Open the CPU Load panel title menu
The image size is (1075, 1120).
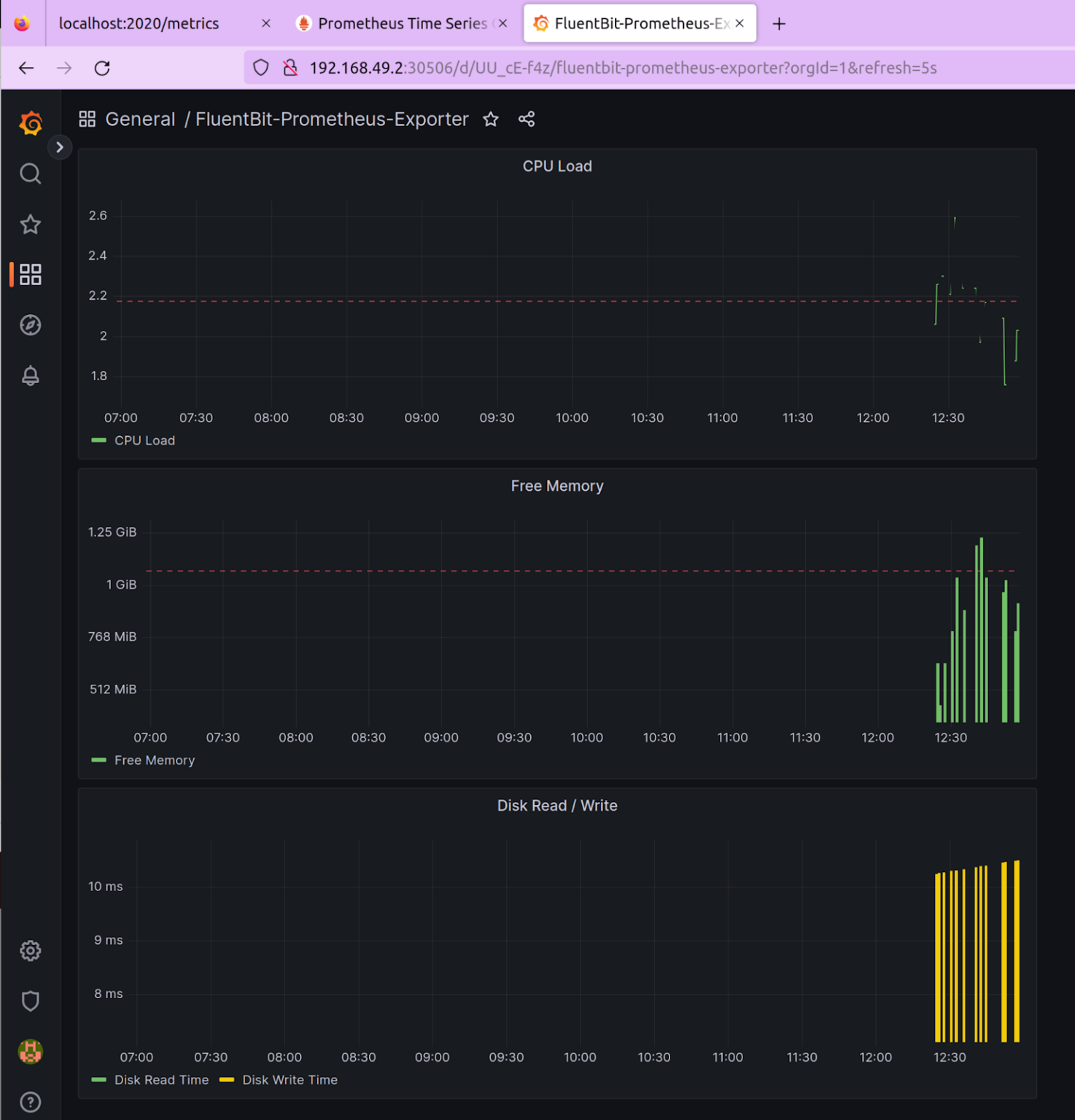556,166
